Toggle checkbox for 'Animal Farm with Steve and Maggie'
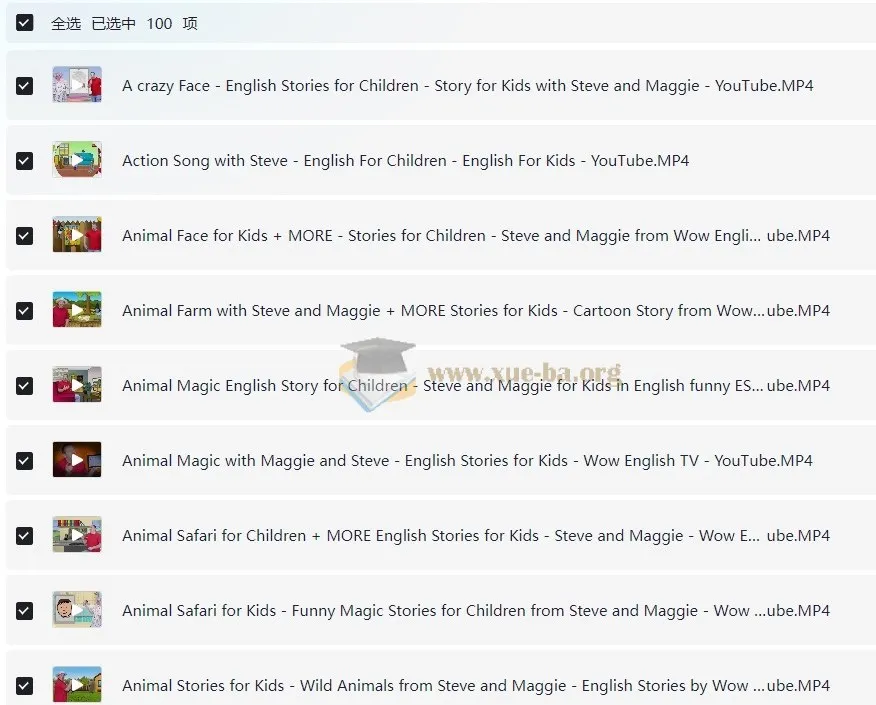This screenshot has height=705, width=876. [25, 311]
